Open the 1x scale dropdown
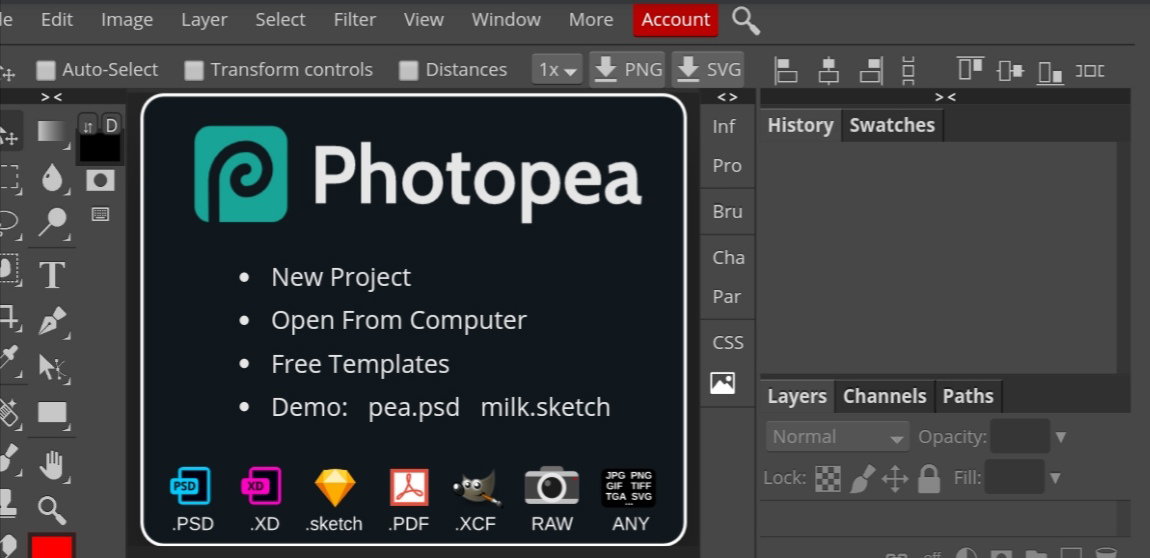The image size is (1150, 558). [557, 70]
